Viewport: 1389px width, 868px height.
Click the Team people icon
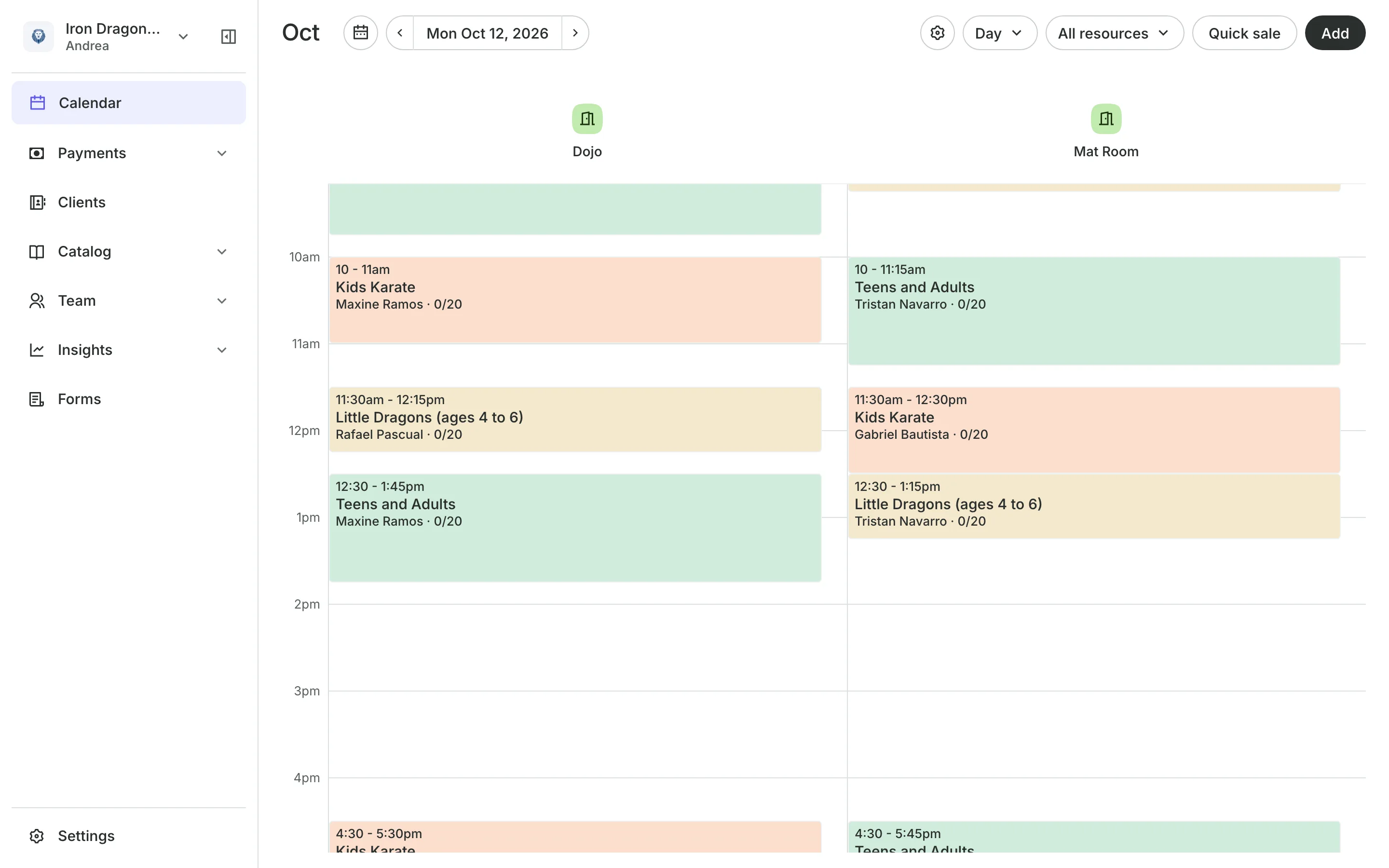(37, 301)
